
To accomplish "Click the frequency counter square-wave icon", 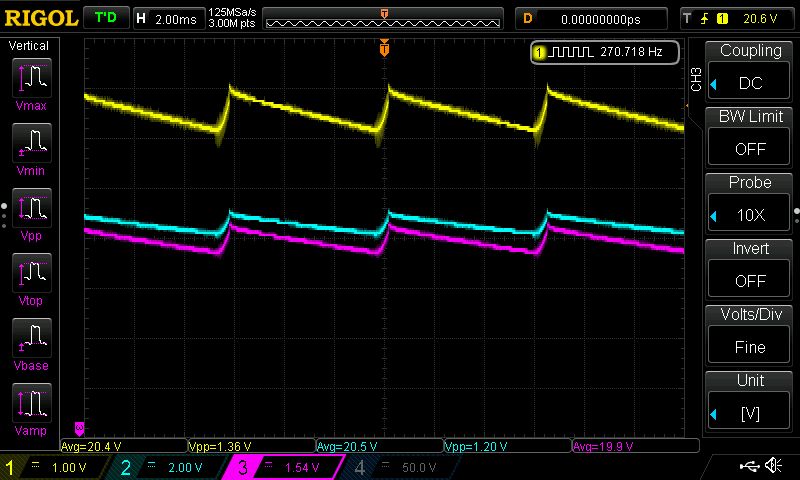I will click(573, 52).
